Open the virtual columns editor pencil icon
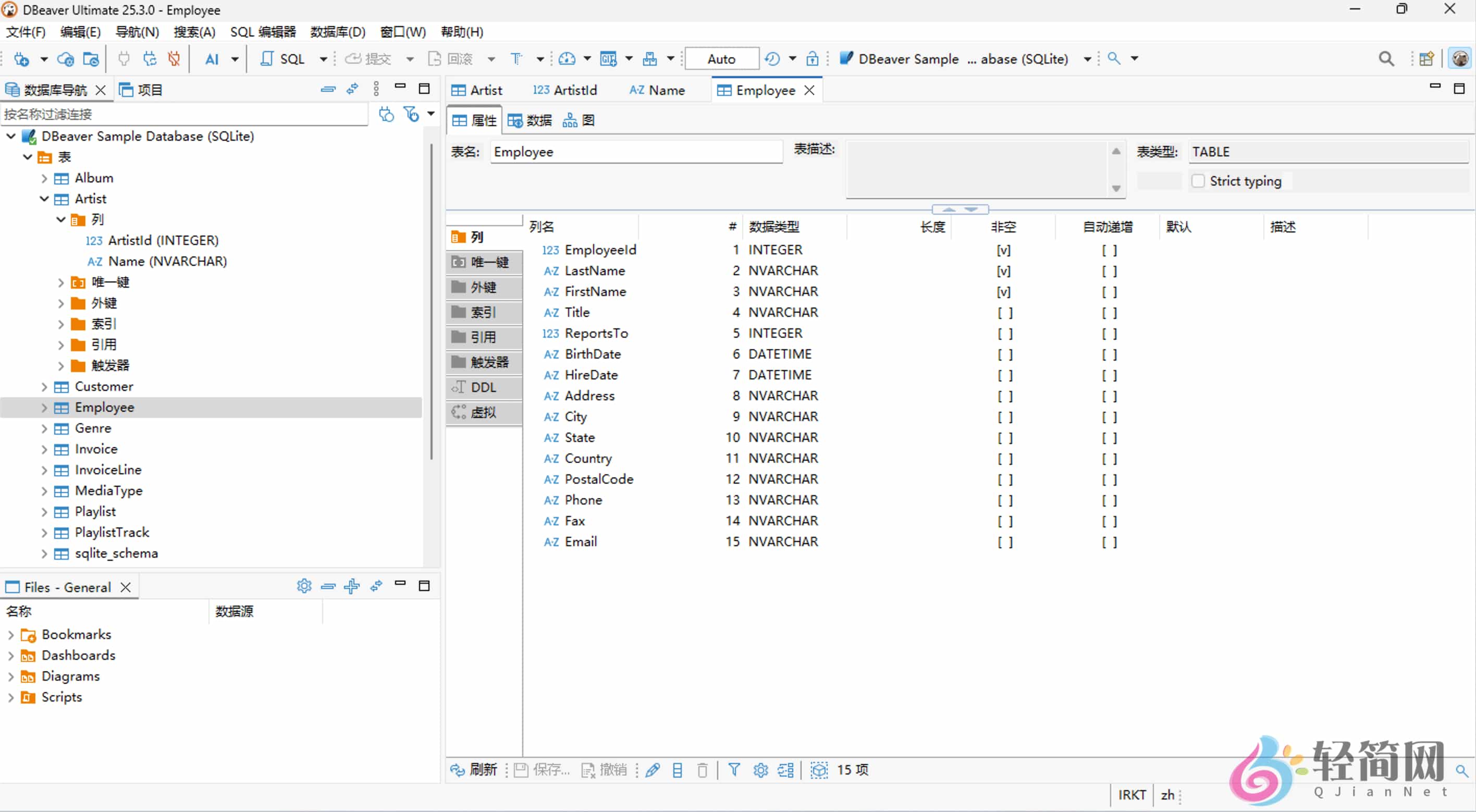The image size is (1476, 812). point(653,770)
